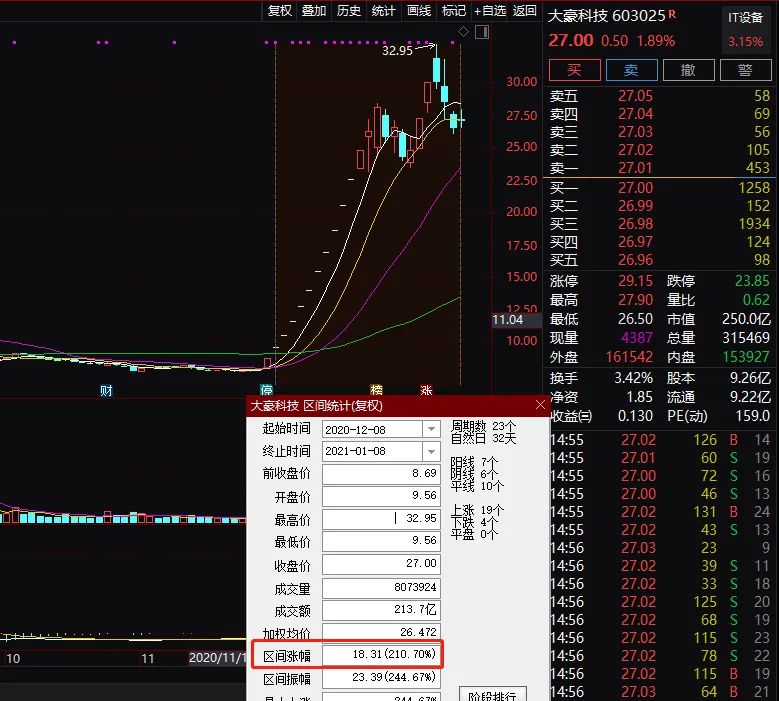Click the 跌停 value 23.85
This screenshot has width=779, height=701.
tap(752, 281)
